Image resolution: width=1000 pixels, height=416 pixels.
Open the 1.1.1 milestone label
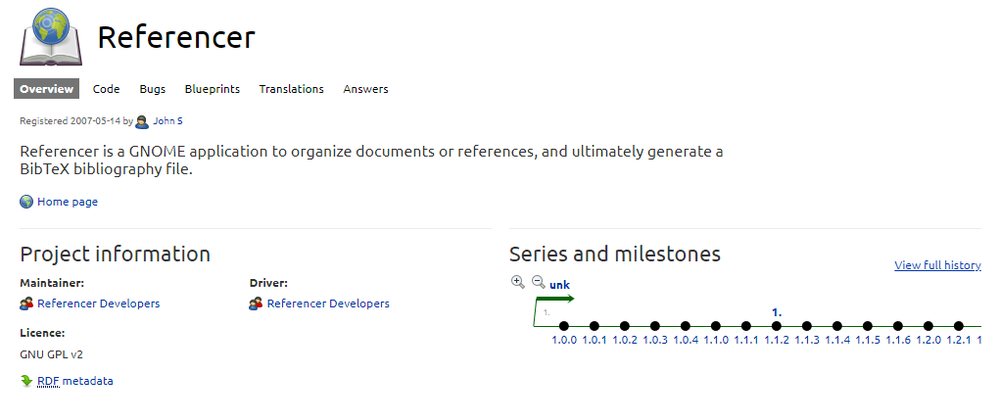(746, 340)
